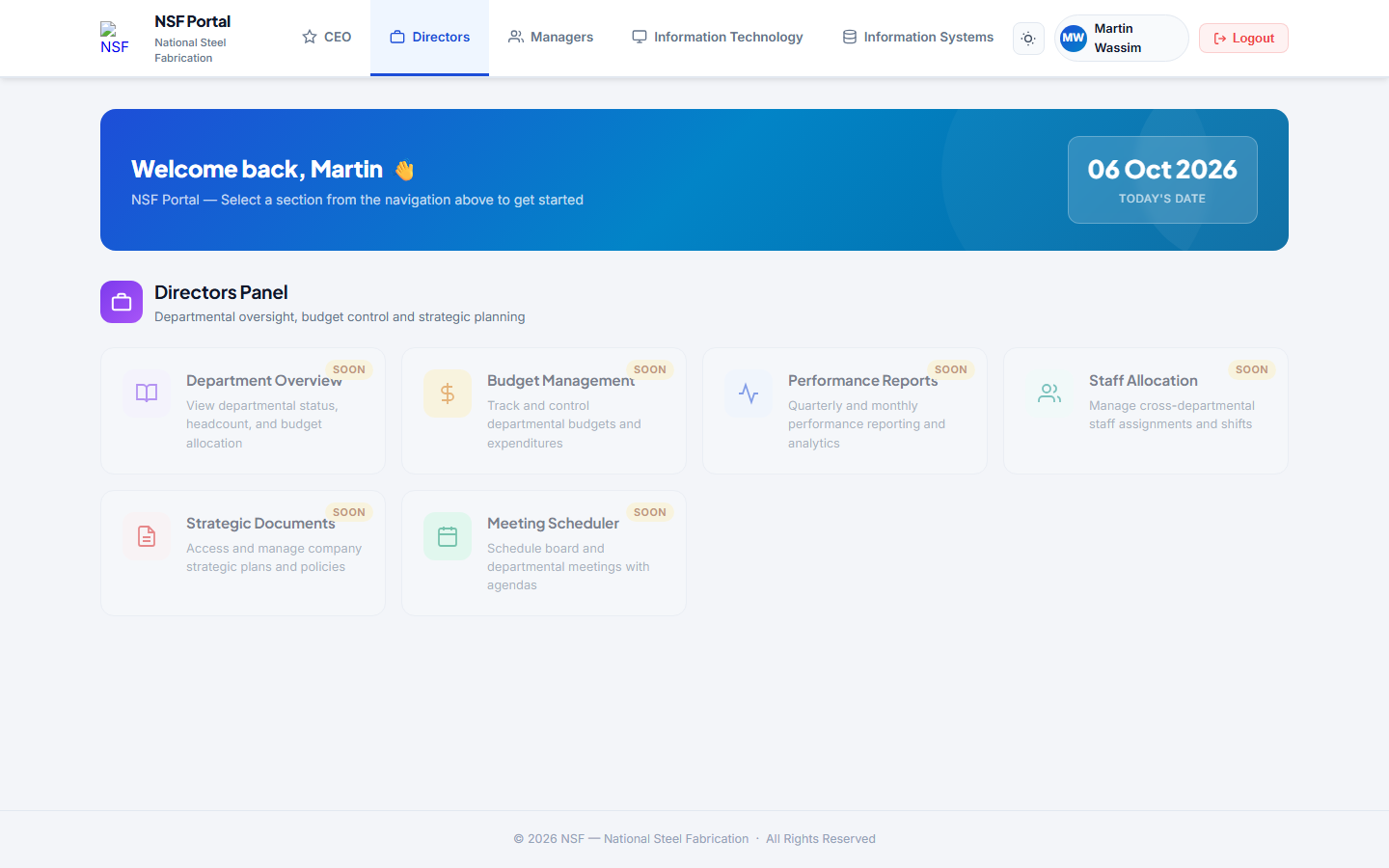Screen dimensions: 1389x868
Task: Click the waving hand emoji
Action: coord(404,170)
